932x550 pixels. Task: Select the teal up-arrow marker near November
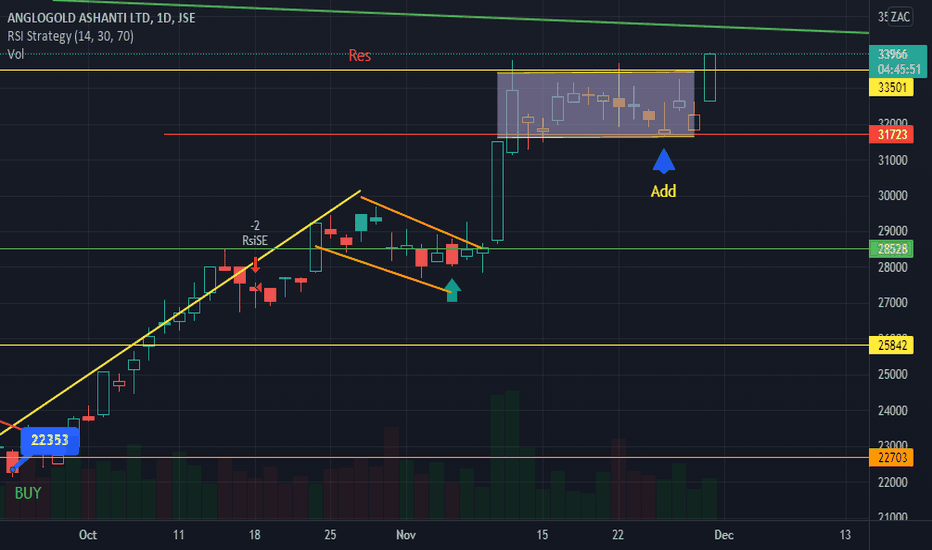click(452, 290)
